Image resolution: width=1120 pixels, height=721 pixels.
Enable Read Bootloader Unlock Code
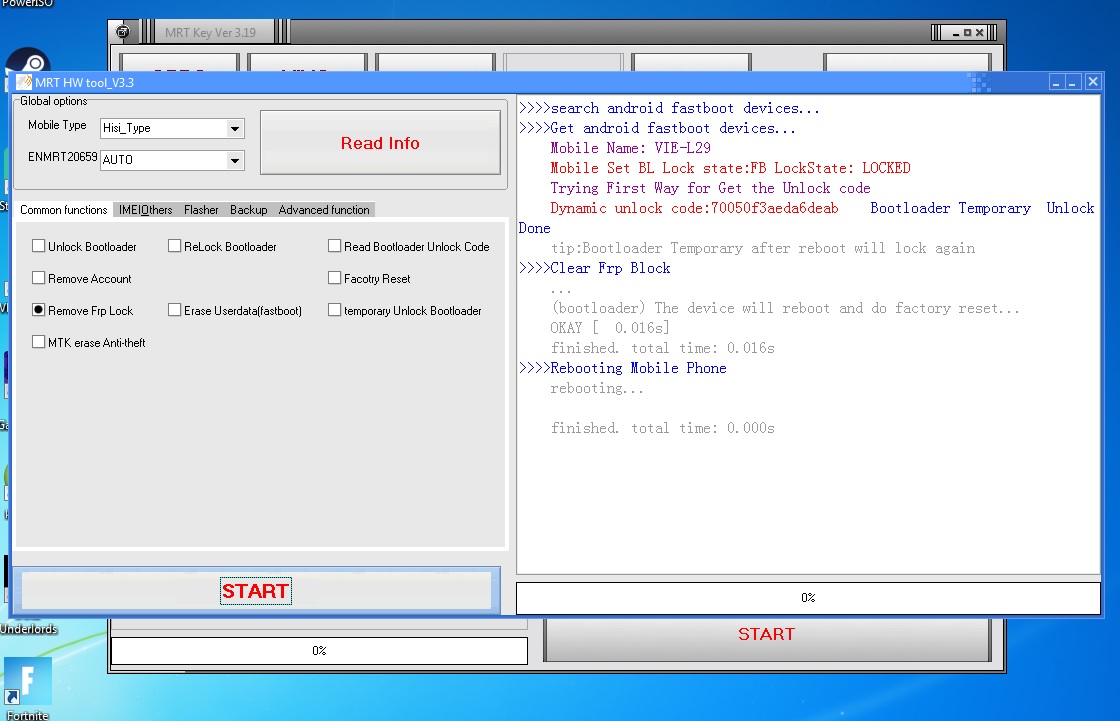tap(334, 246)
